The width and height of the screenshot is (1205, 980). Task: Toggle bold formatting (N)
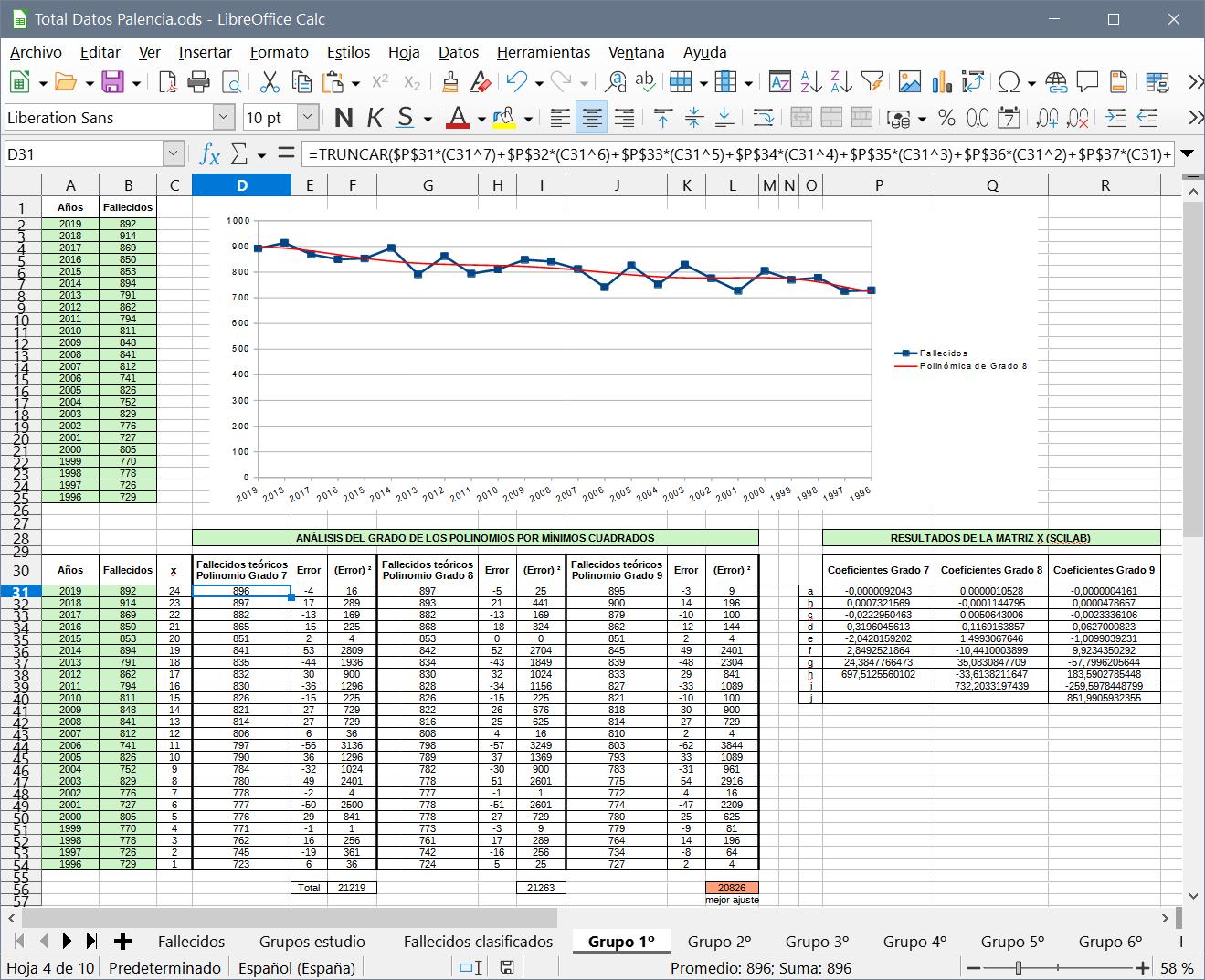(344, 118)
